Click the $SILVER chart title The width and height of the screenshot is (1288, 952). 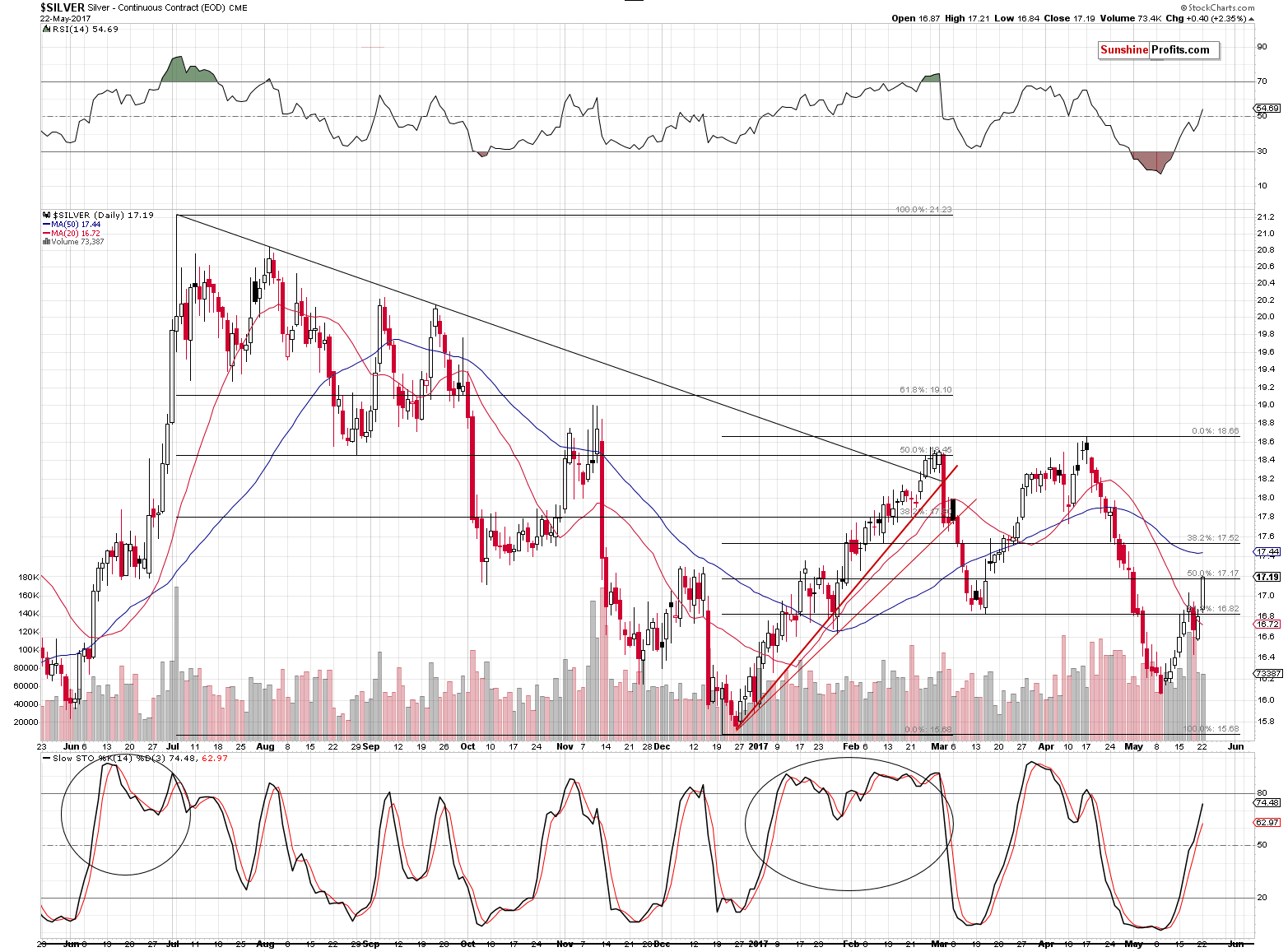click(x=144, y=7)
